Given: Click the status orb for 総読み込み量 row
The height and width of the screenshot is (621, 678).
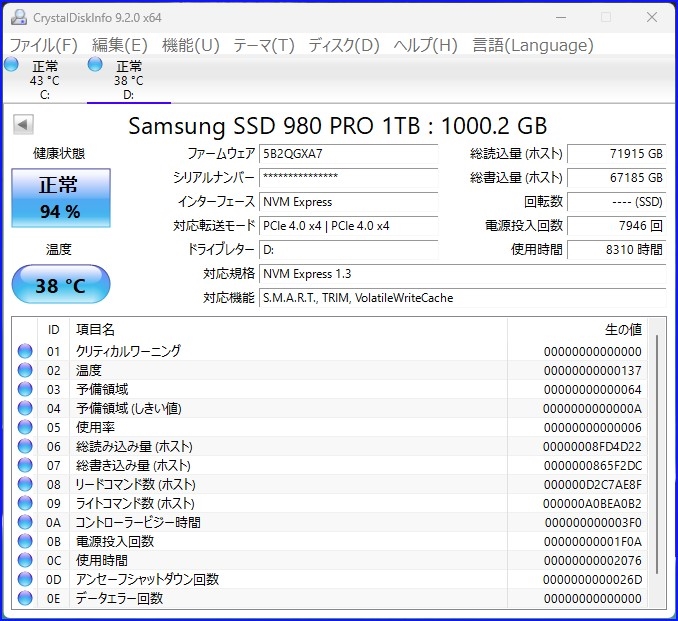Looking at the screenshot, I should click(25, 446).
